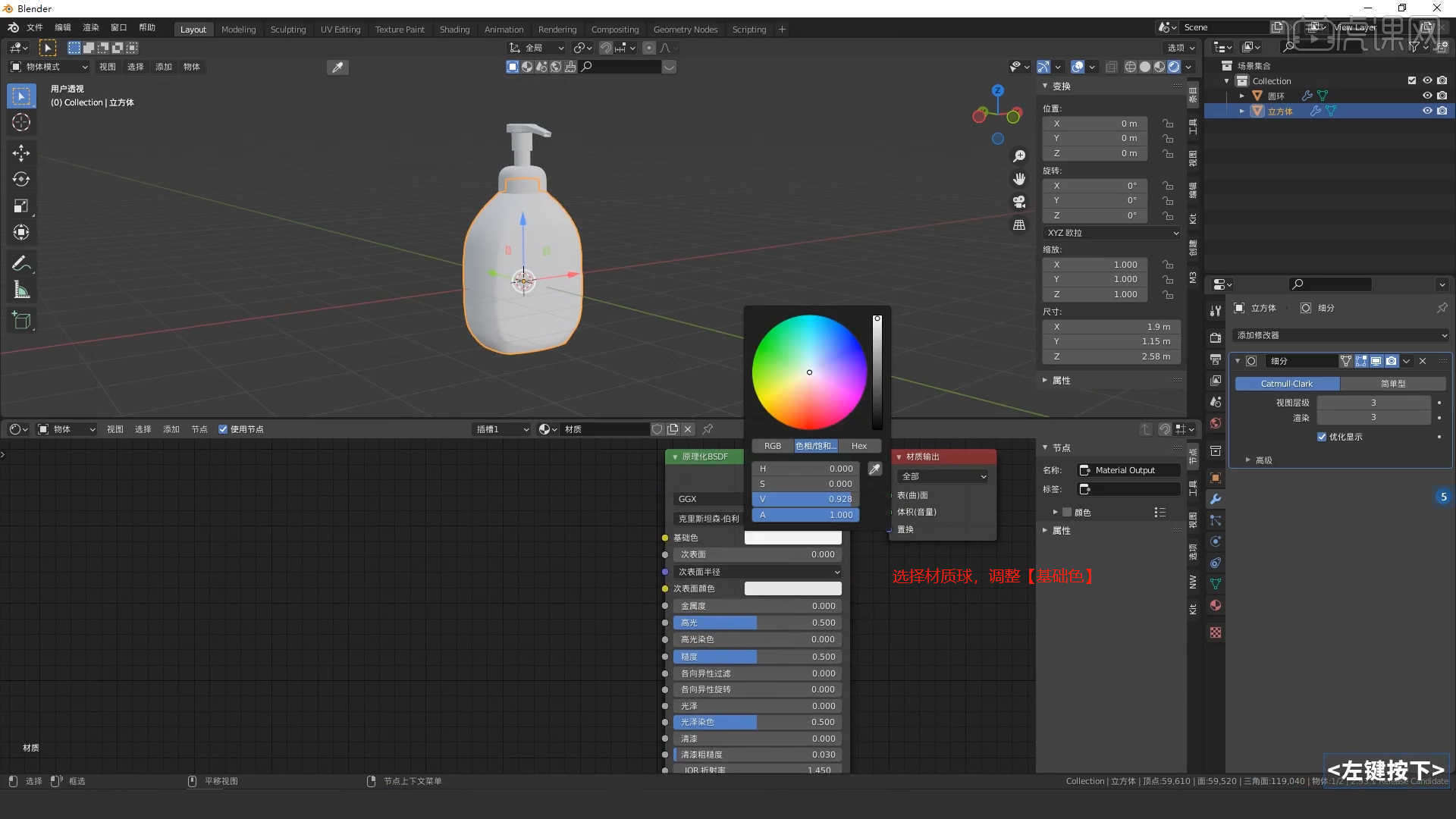1456x819 pixels.
Task: Select the Move tool in toolbar
Action: pyautogui.click(x=20, y=152)
